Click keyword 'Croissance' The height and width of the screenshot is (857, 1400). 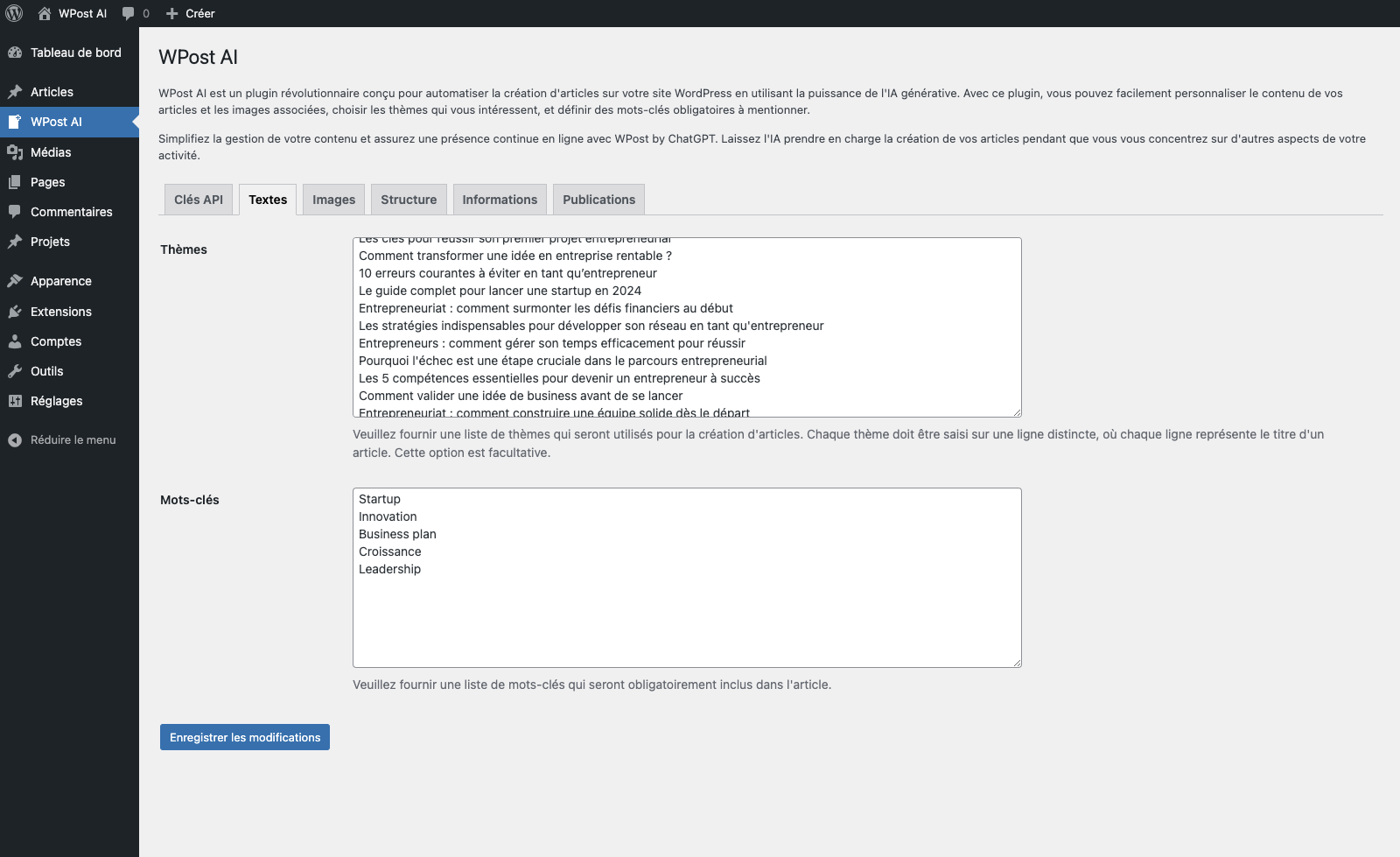pyautogui.click(x=390, y=551)
